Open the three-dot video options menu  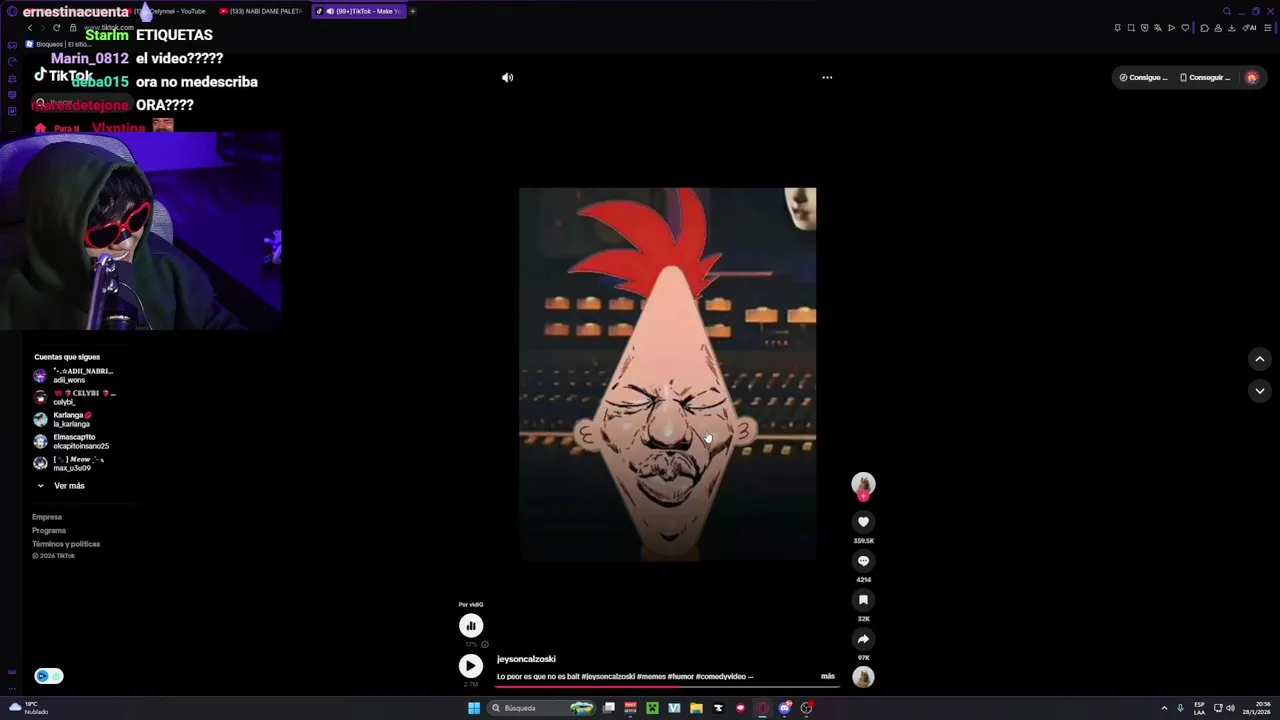pyautogui.click(x=827, y=77)
